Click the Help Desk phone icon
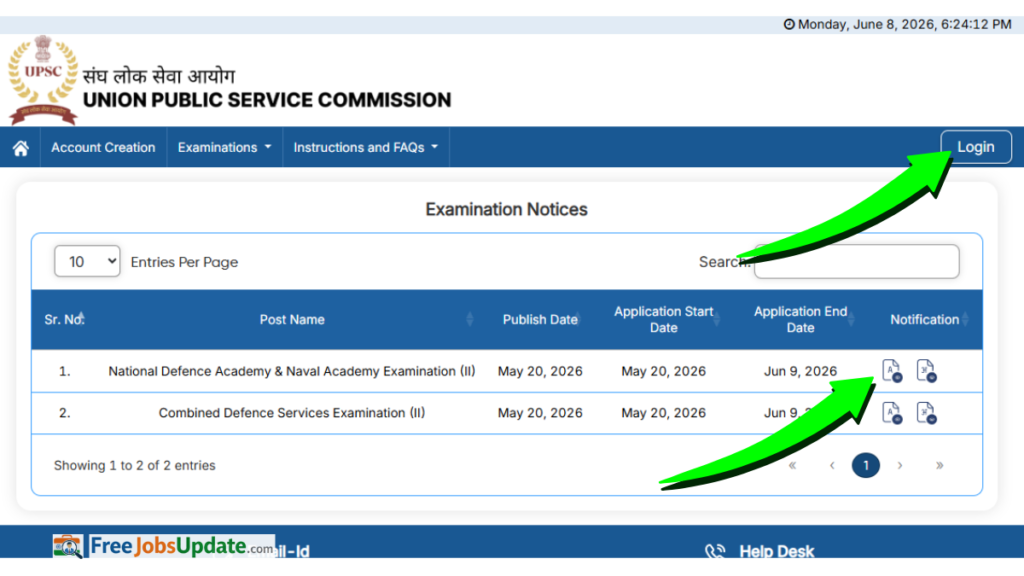Screen dimensions: 1024x576 click(x=715, y=551)
